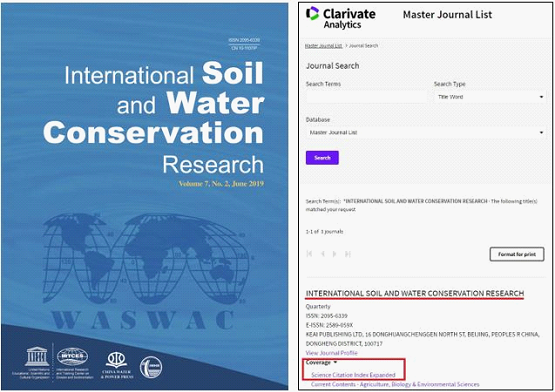Click the Clarivate Analytics logo icon

click(x=313, y=13)
